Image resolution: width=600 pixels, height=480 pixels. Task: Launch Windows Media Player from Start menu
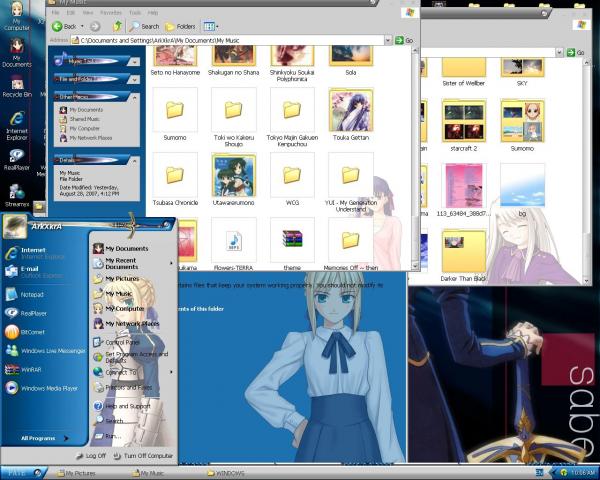pos(41,388)
